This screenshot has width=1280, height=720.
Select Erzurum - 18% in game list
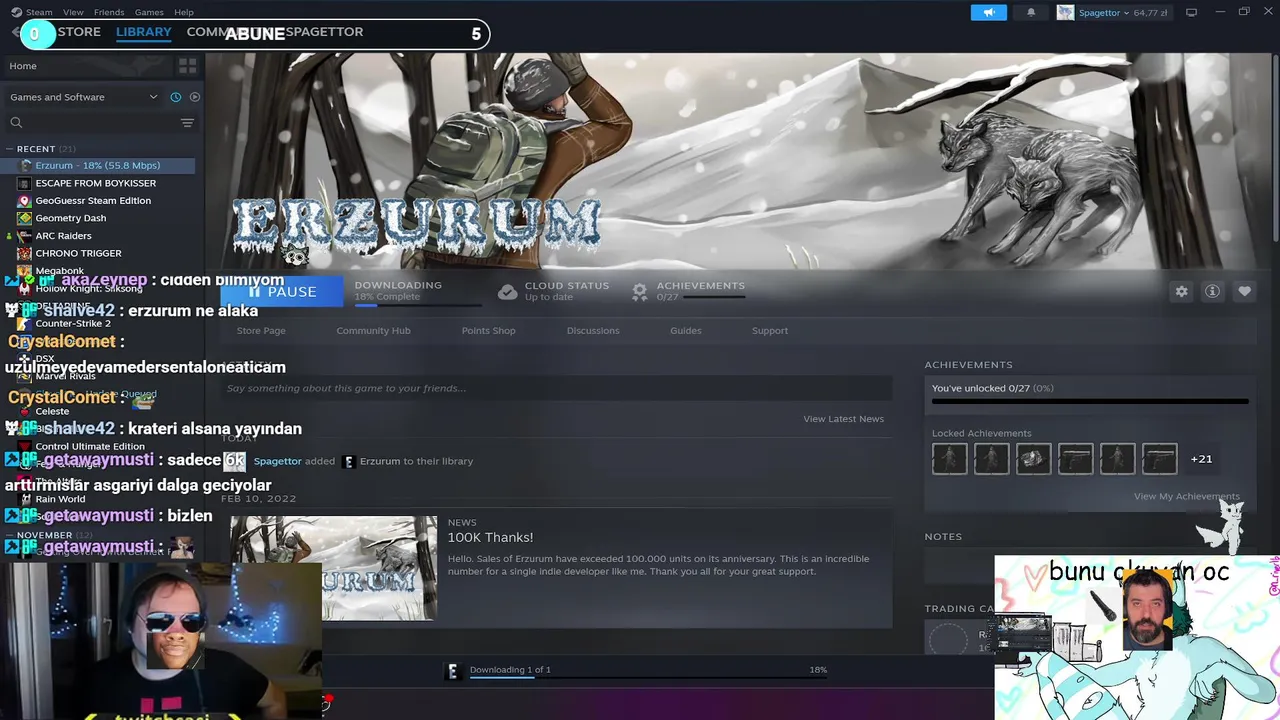(98, 165)
